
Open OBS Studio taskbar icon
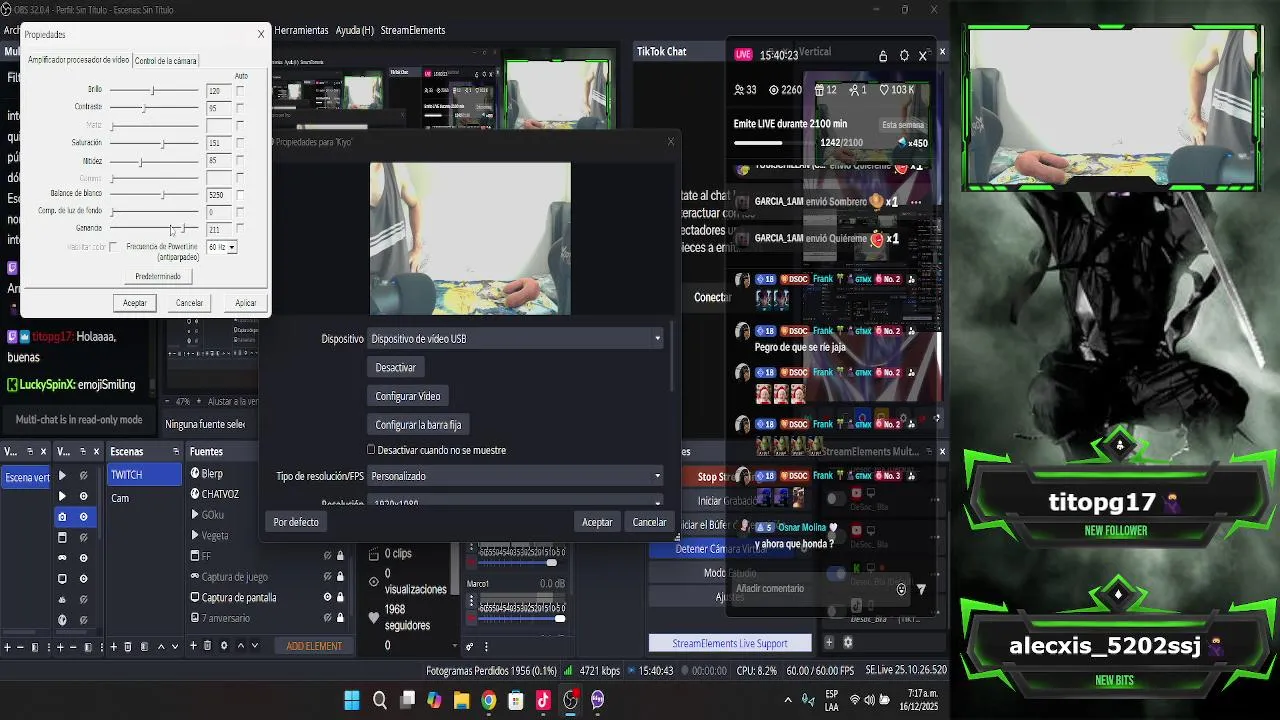tap(570, 700)
